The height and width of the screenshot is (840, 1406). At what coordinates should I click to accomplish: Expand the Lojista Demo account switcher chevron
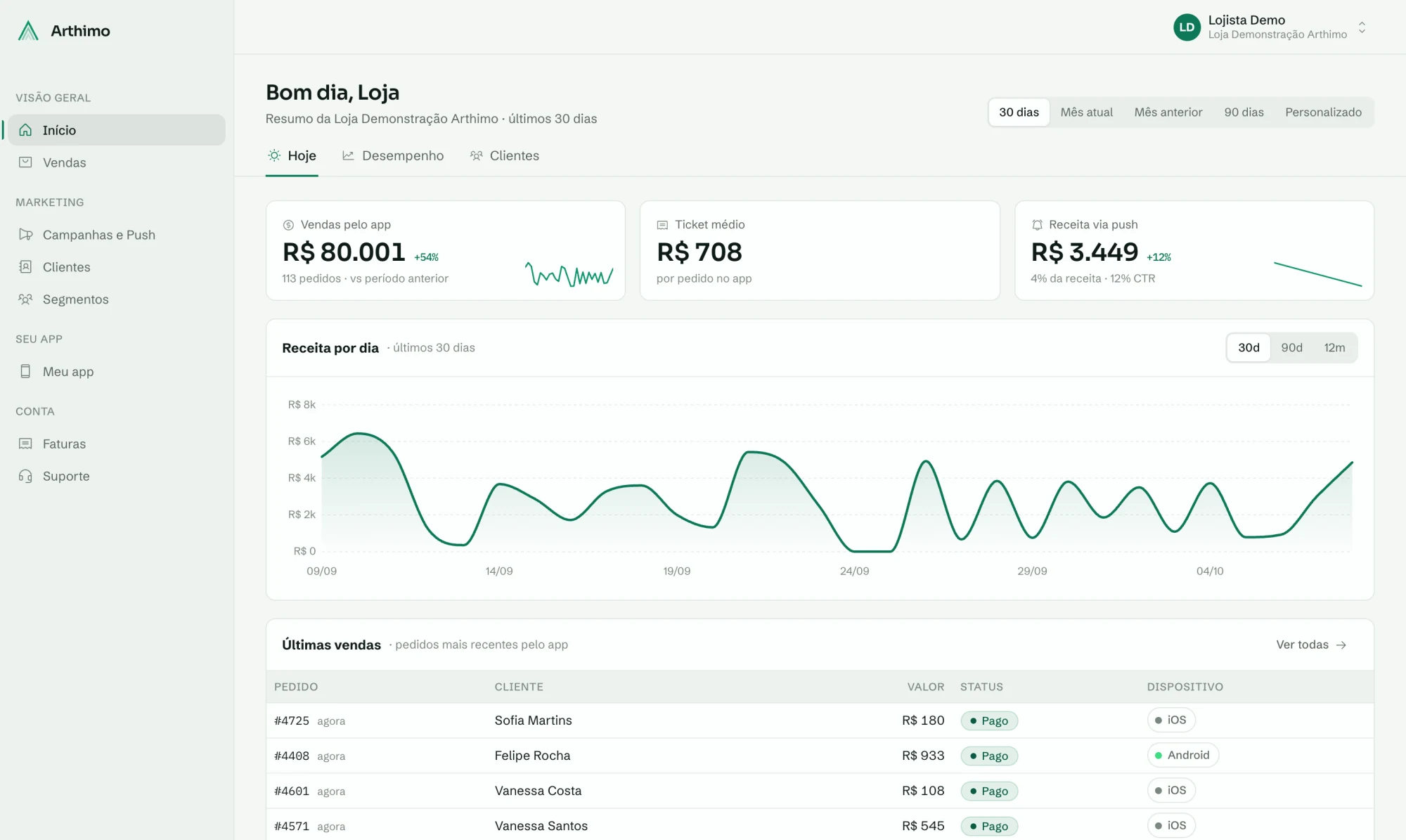click(1362, 27)
